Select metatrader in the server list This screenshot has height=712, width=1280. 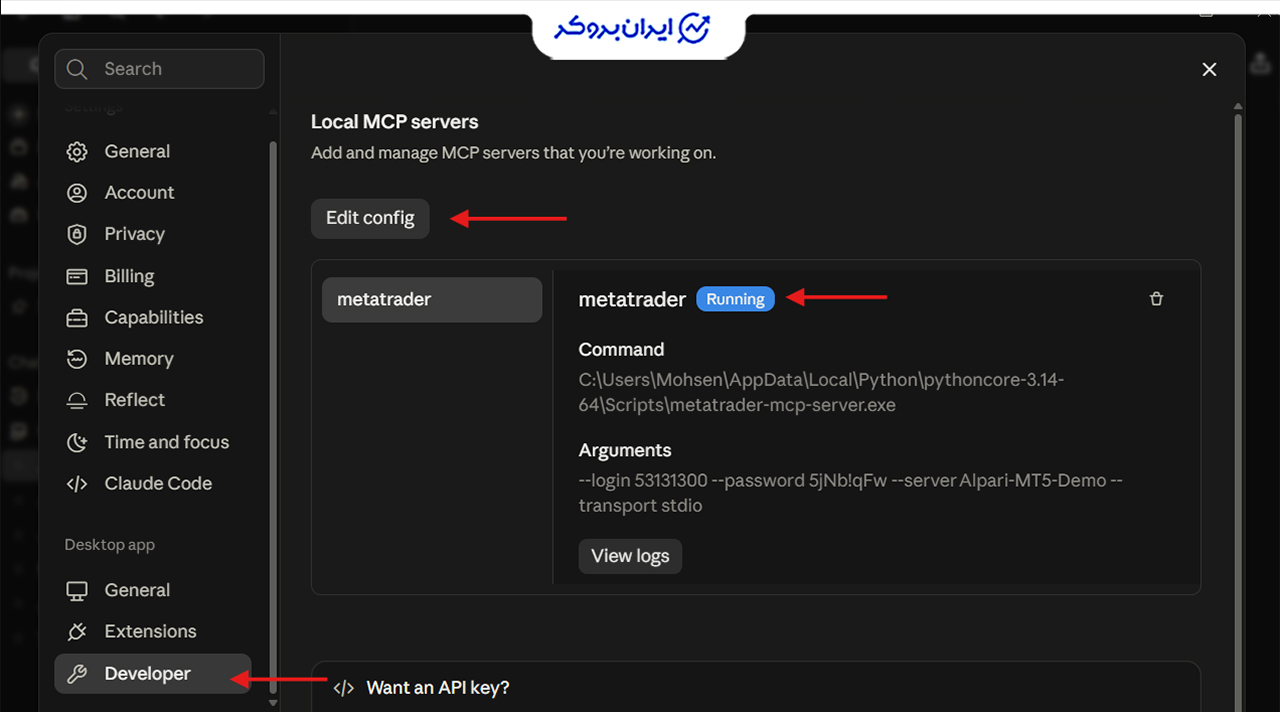pos(432,300)
